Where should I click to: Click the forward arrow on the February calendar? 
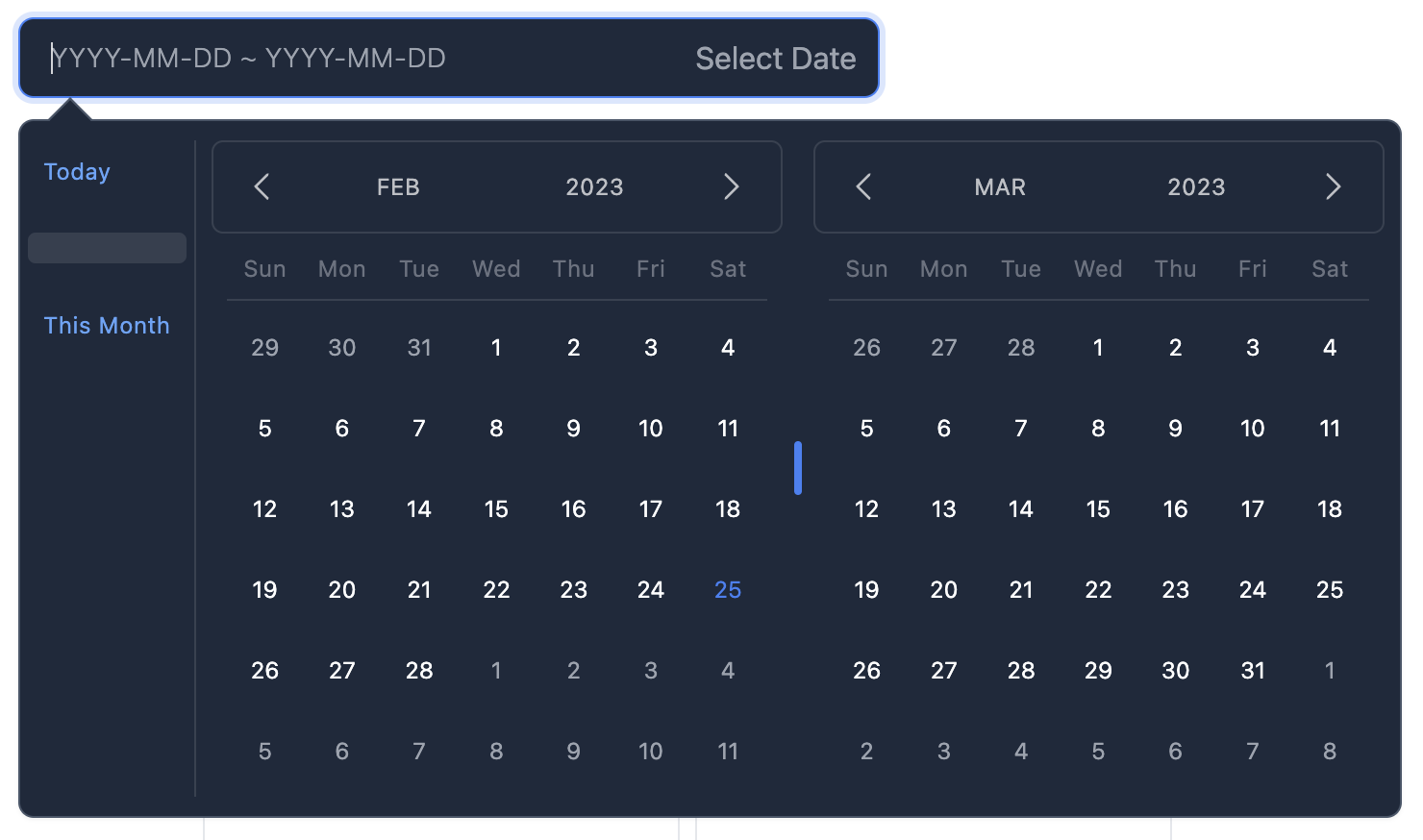coord(732,186)
